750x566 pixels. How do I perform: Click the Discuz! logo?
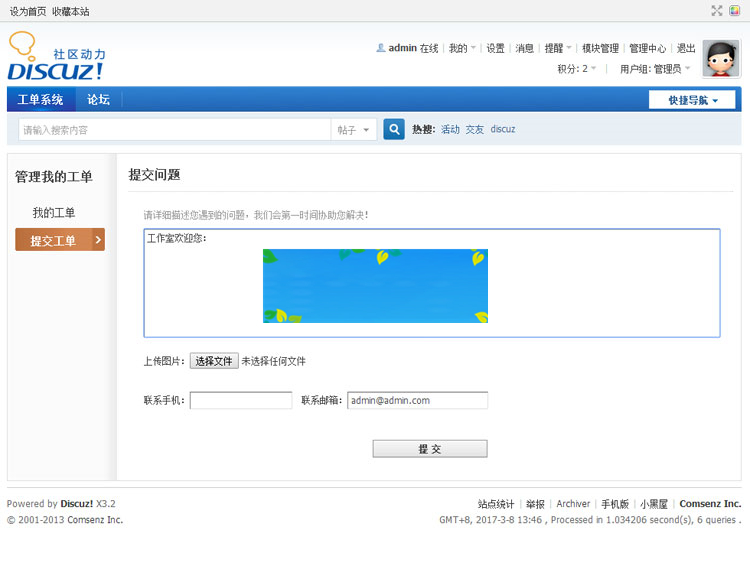56,57
